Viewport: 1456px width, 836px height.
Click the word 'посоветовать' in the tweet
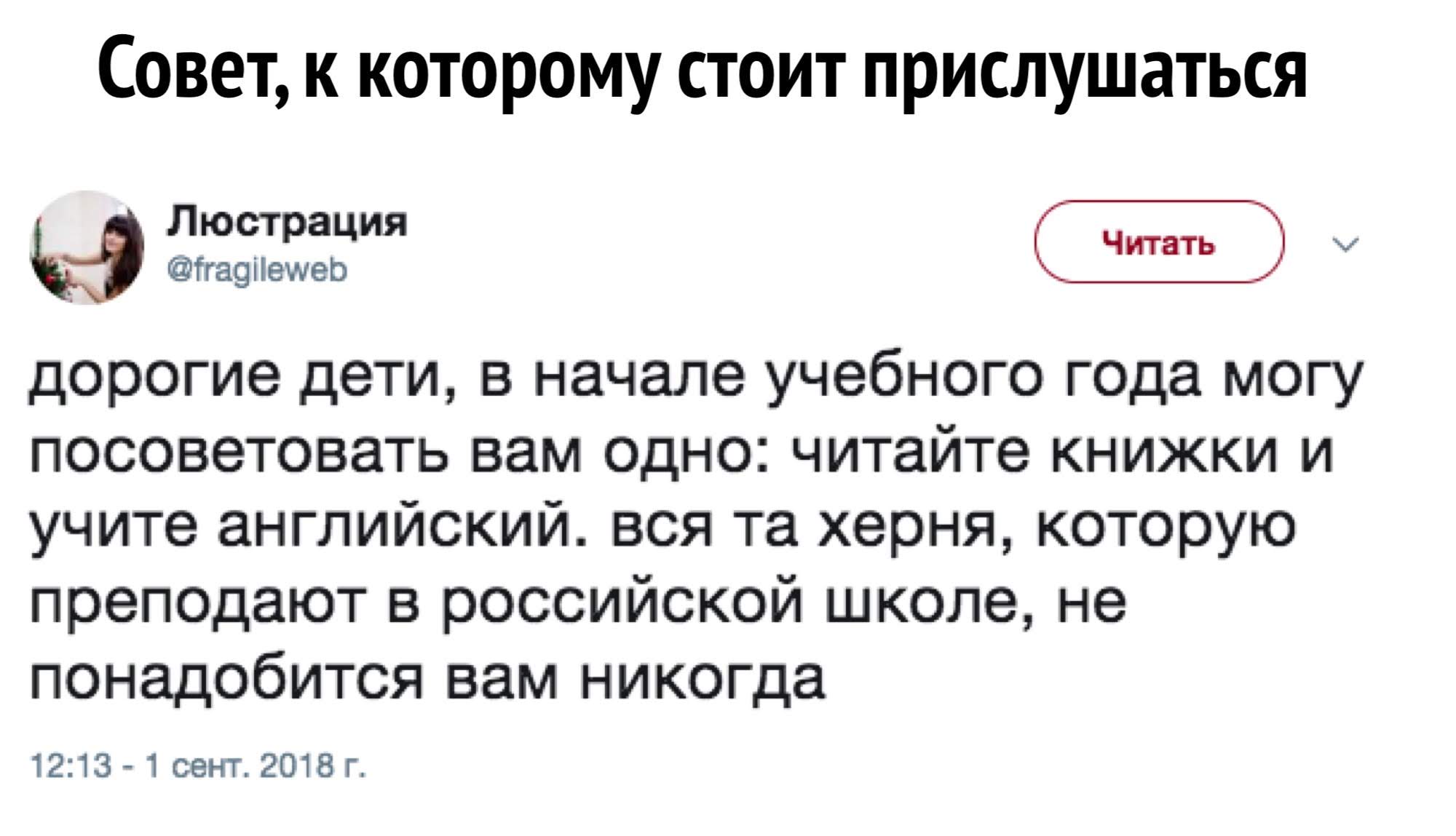pyautogui.click(x=239, y=455)
